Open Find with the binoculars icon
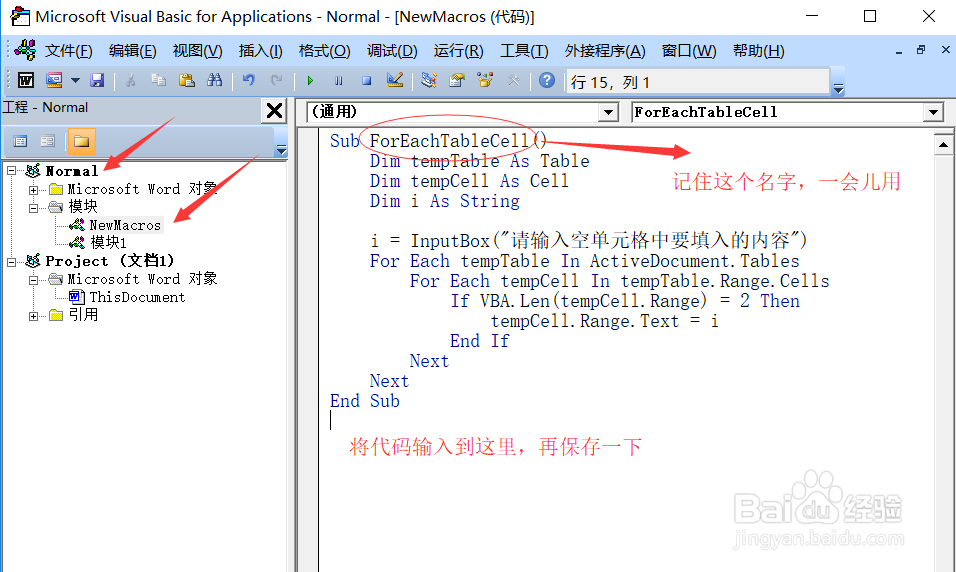The width and height of the screenshot is (956, 572). coord(215,80)
